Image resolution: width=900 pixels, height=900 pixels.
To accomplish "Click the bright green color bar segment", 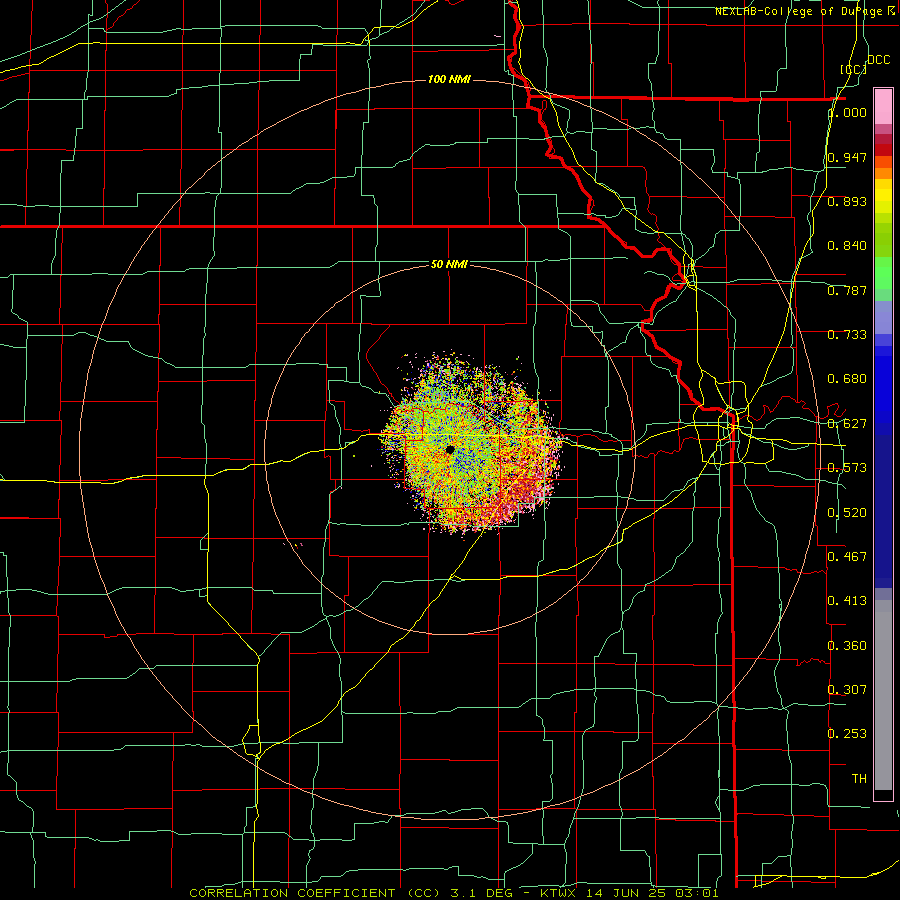I will 883,273.
